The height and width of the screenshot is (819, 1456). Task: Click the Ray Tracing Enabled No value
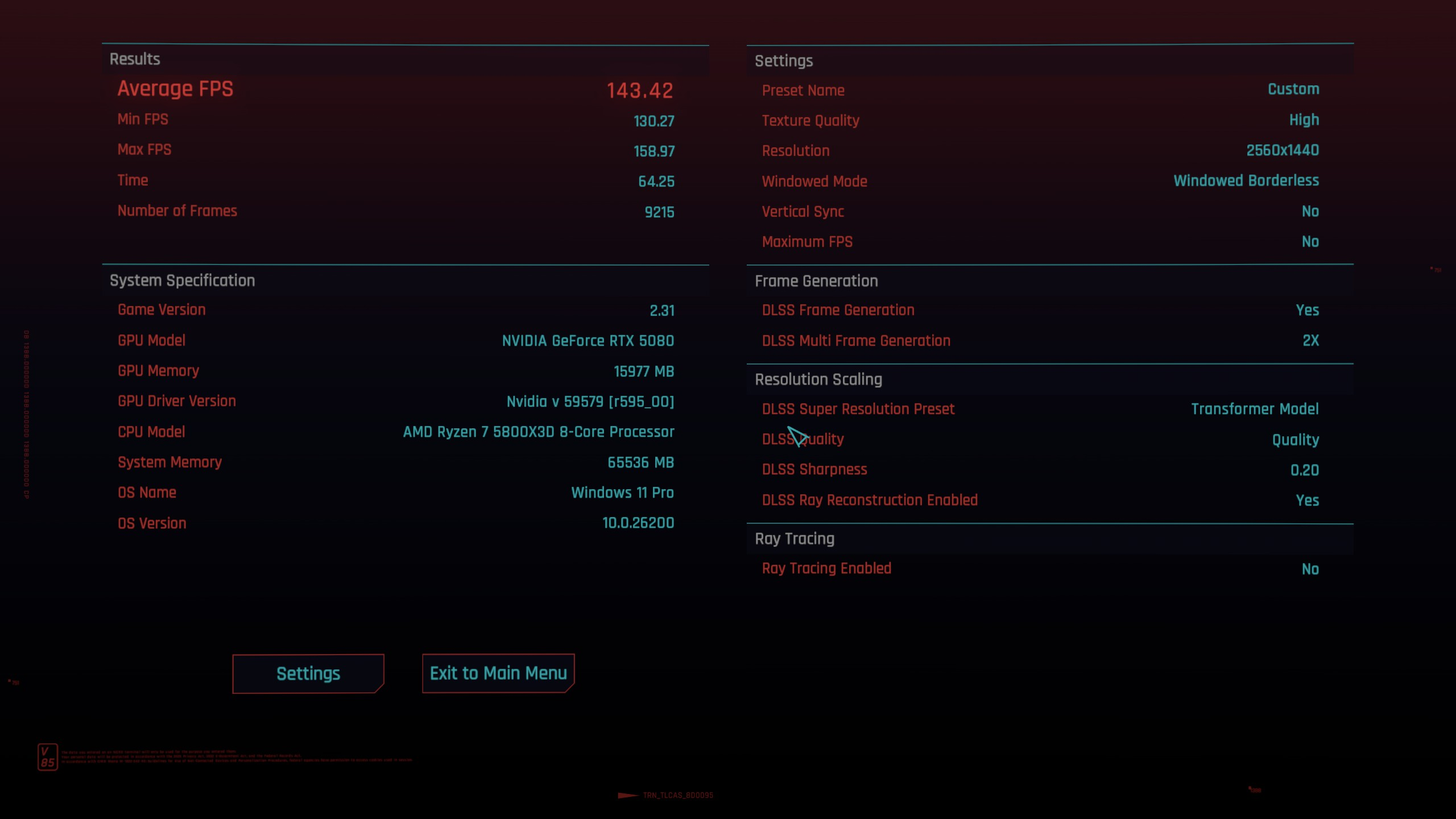[x=1310, y=569]
